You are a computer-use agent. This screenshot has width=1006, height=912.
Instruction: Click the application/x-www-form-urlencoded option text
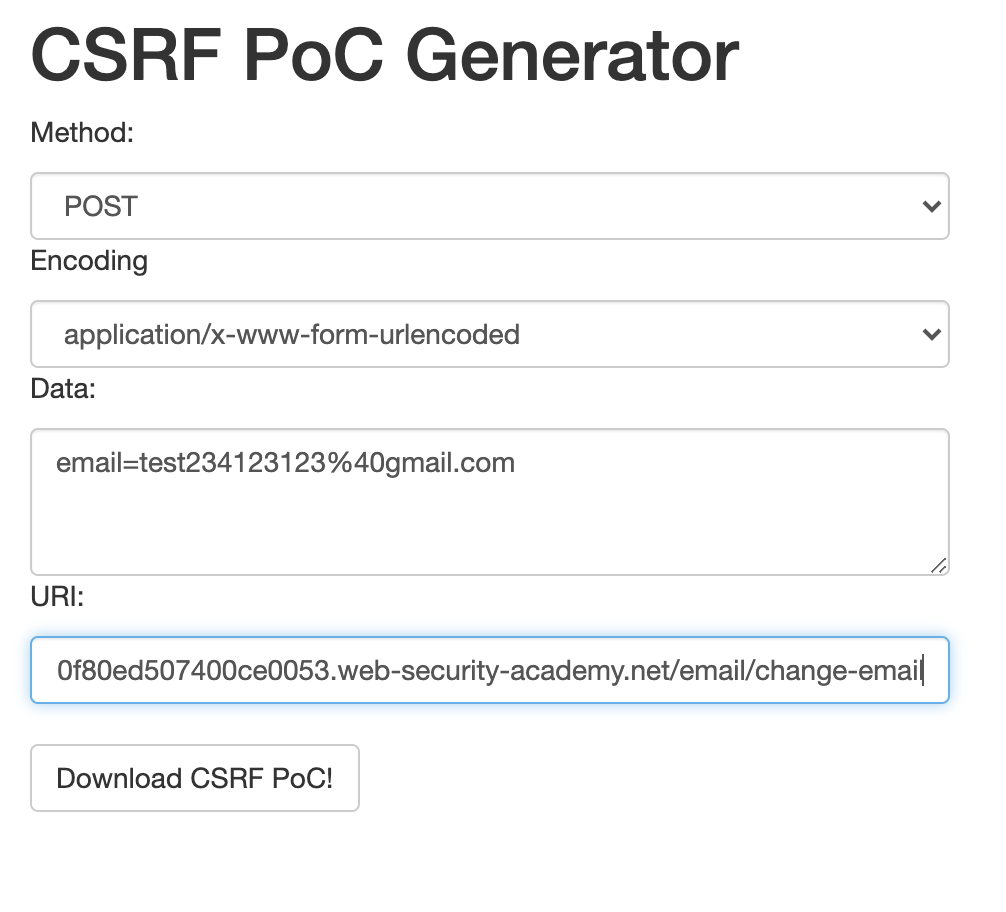[x=292, y=334]
